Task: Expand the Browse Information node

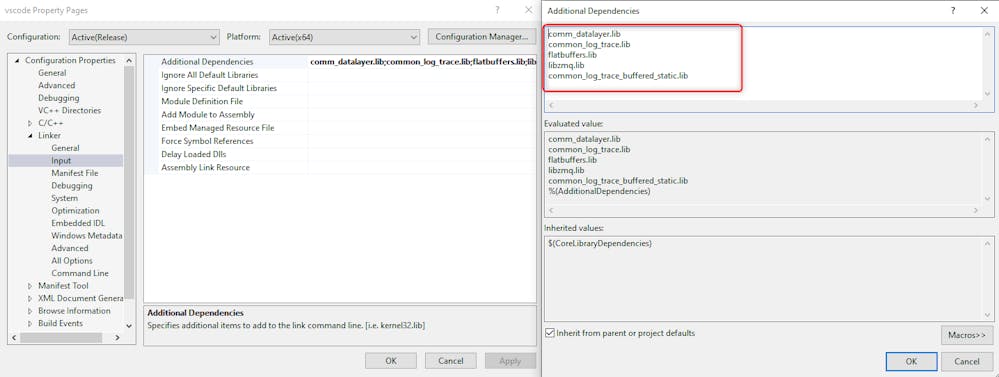Action: coord(30,311)
